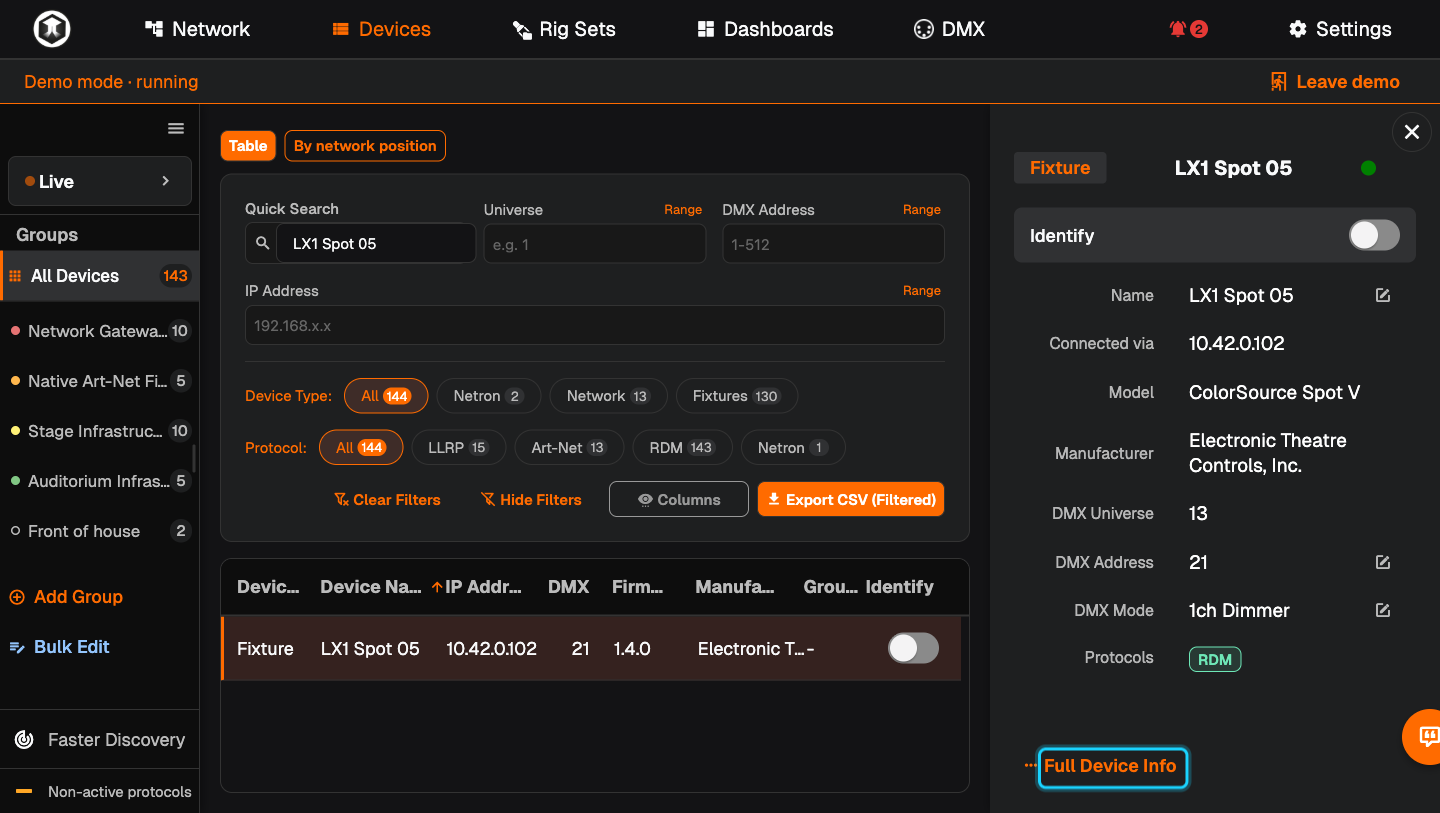Open the Network tab
The width and height of the screenshot is (1440, 813).
coord(197,29)
